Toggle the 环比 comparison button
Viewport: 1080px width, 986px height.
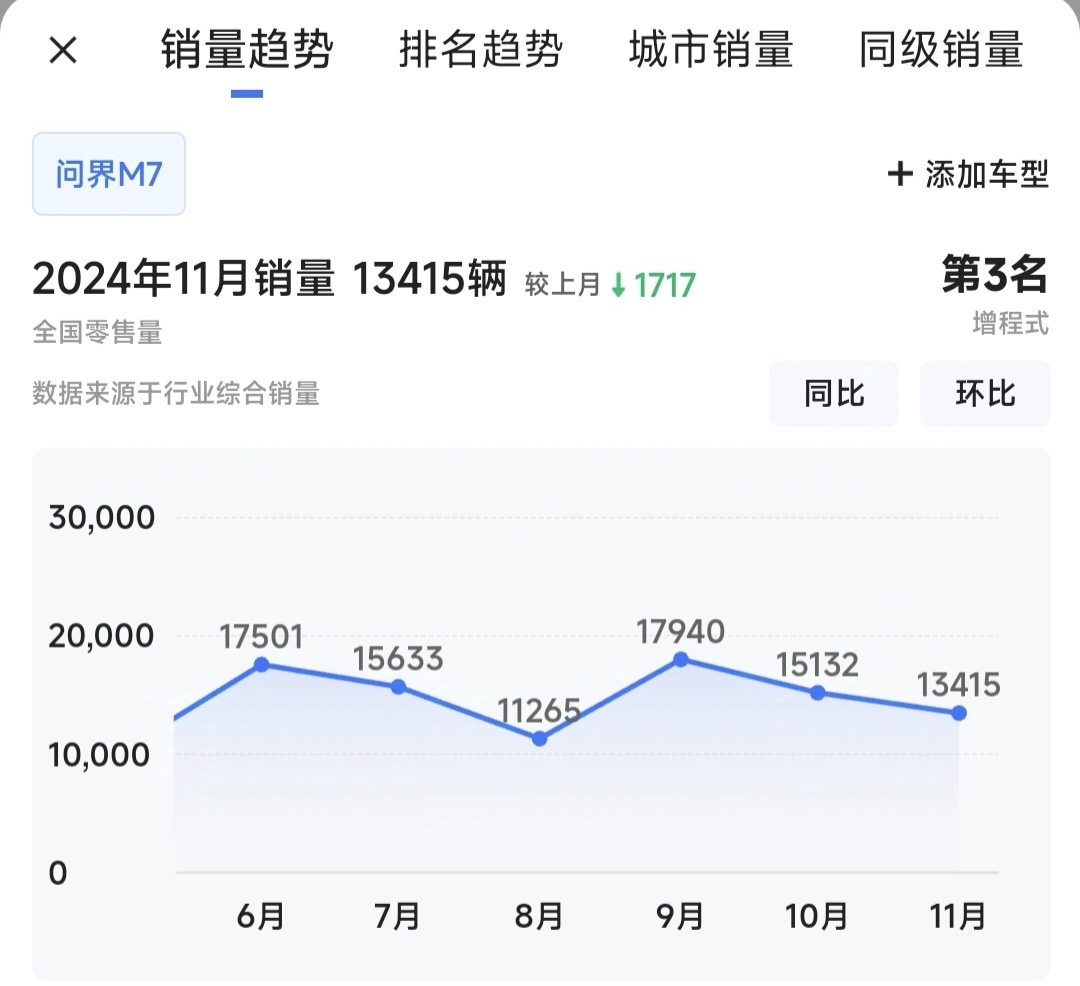point(985,394)
